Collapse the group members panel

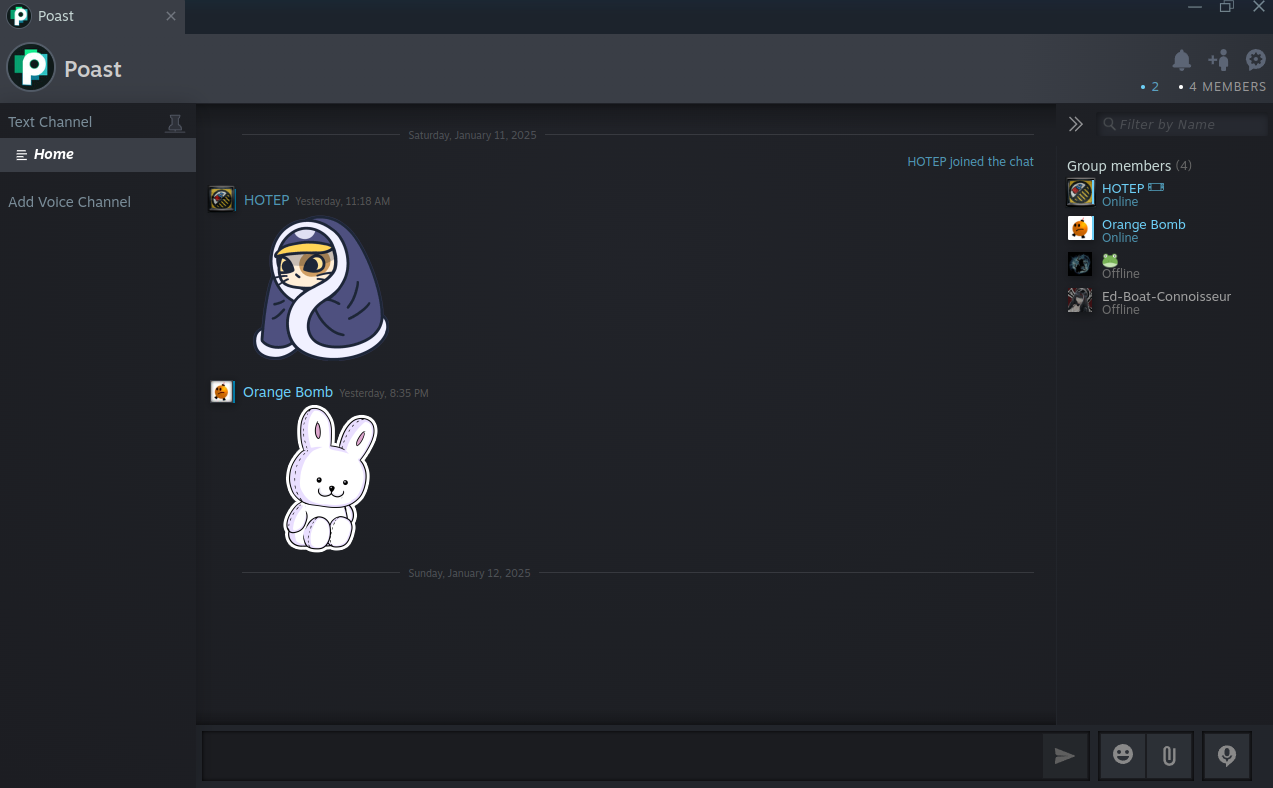1076,124
